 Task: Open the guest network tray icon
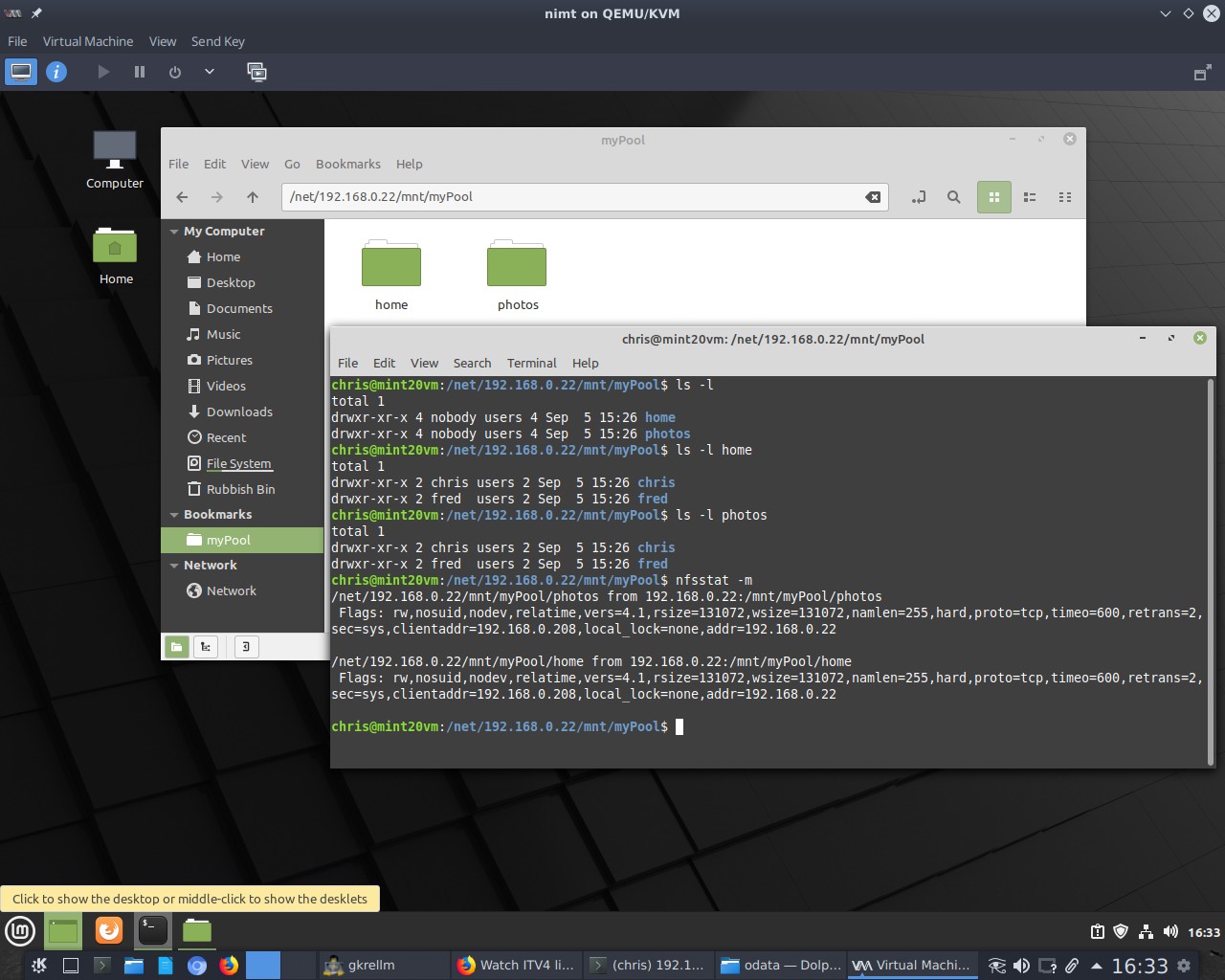click(x=1146, y=931)
